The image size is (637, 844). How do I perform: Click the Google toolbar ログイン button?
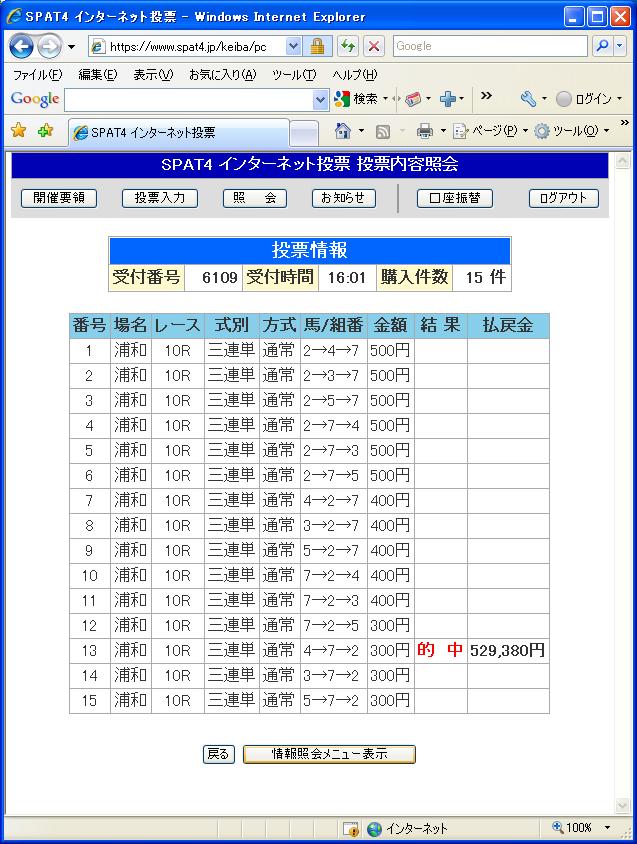585,99
